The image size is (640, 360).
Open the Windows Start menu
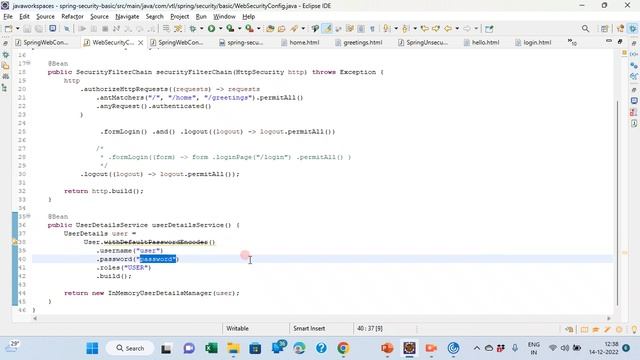93,348
